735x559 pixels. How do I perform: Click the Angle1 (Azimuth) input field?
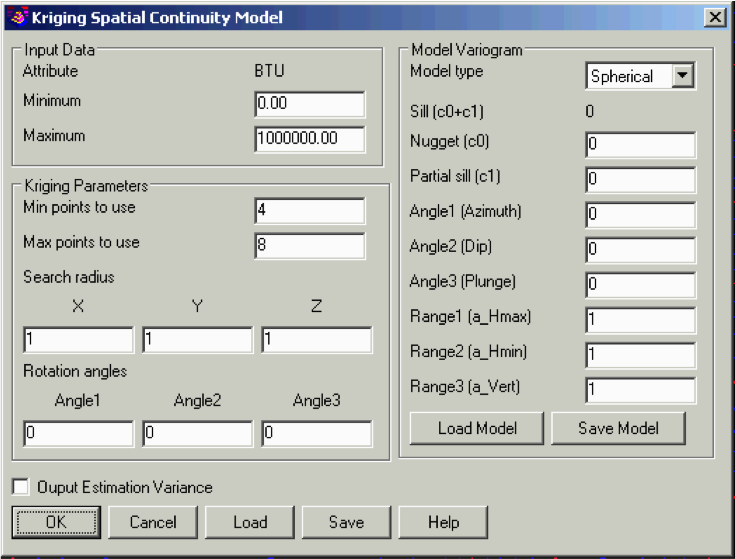(640, 215)
